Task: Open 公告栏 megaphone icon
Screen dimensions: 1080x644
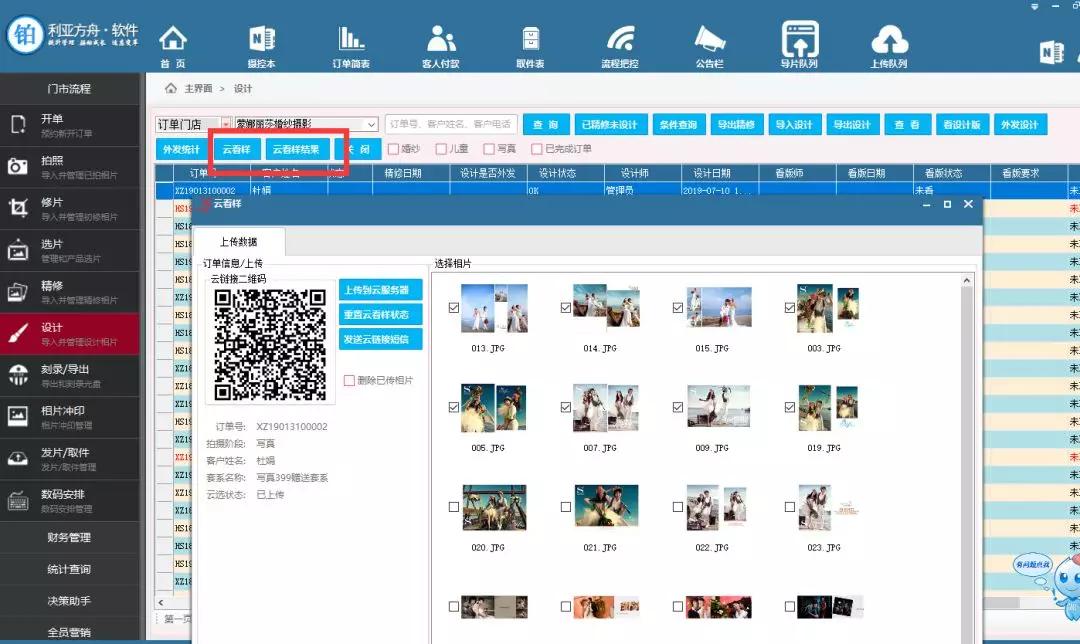Action: pyautogui.click(x=709, y=45)
